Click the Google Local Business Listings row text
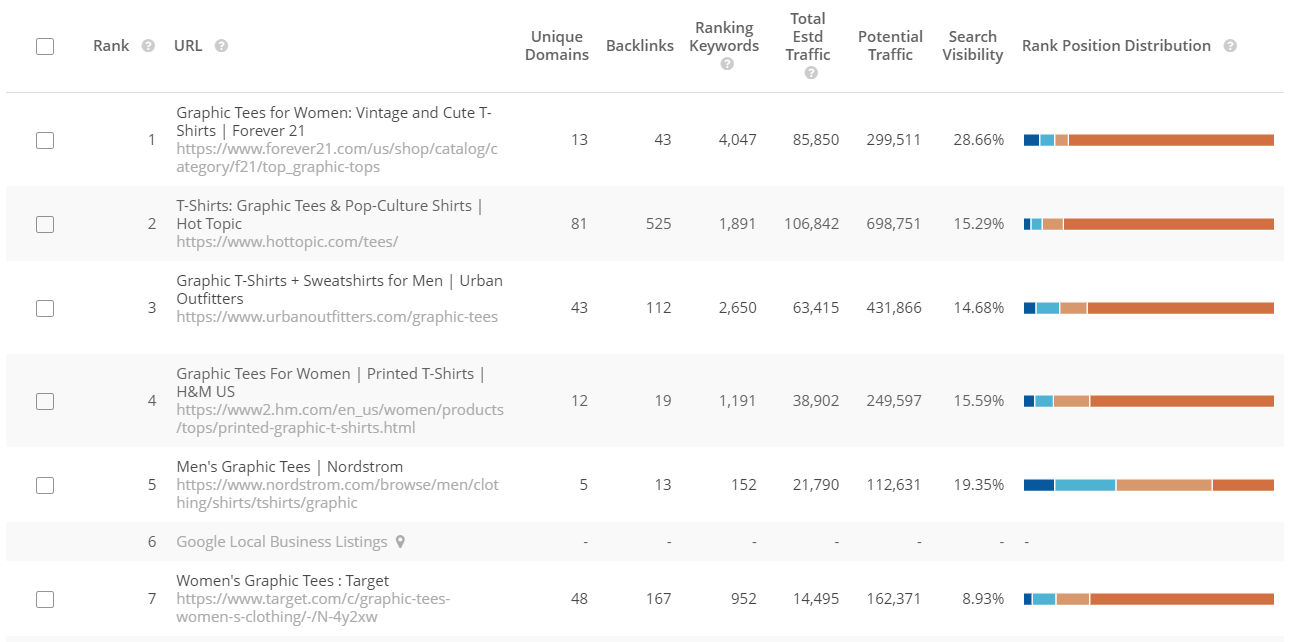1292x642 pixels. click(282, 542)
